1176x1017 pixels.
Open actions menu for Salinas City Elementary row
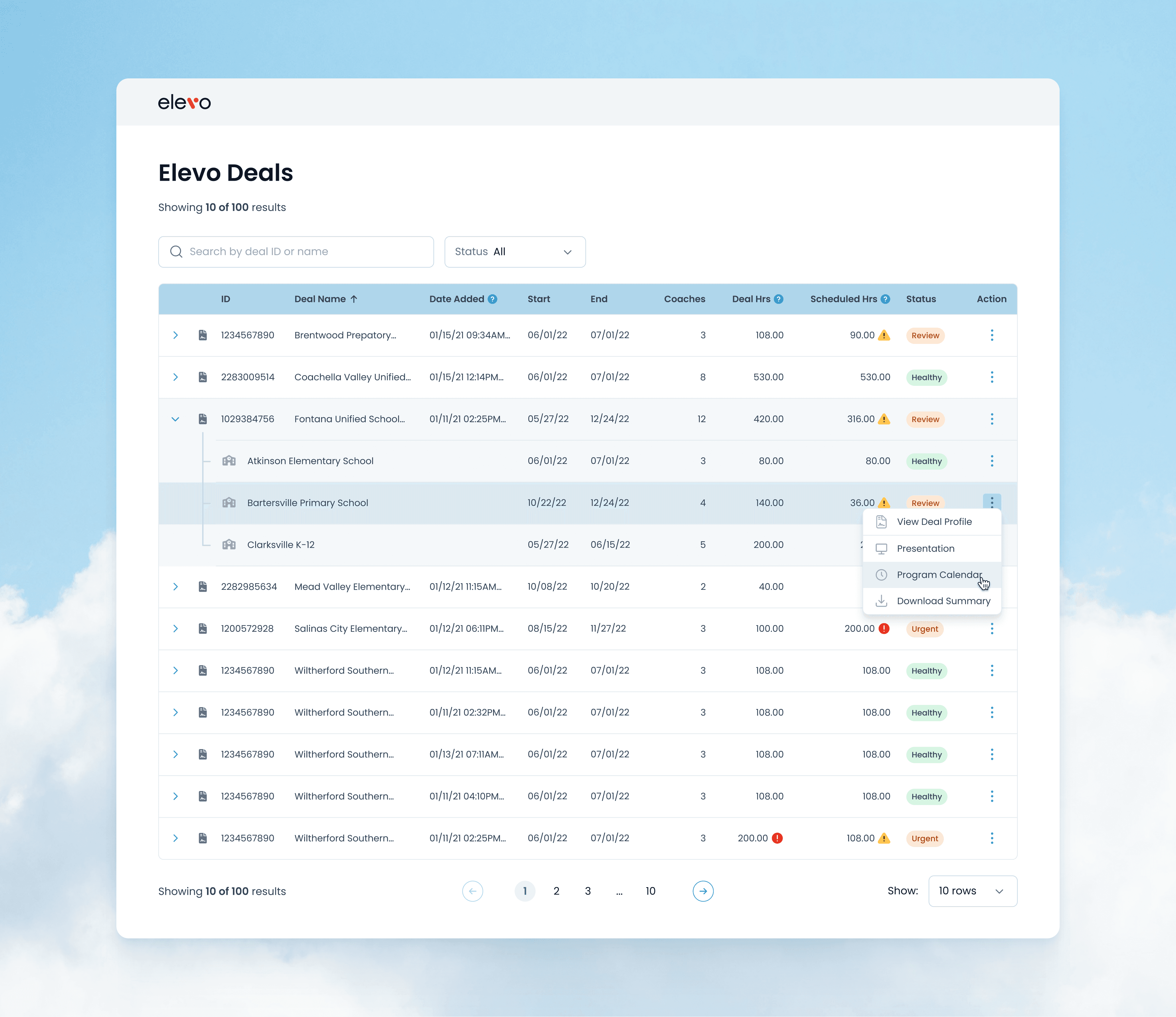992,629
